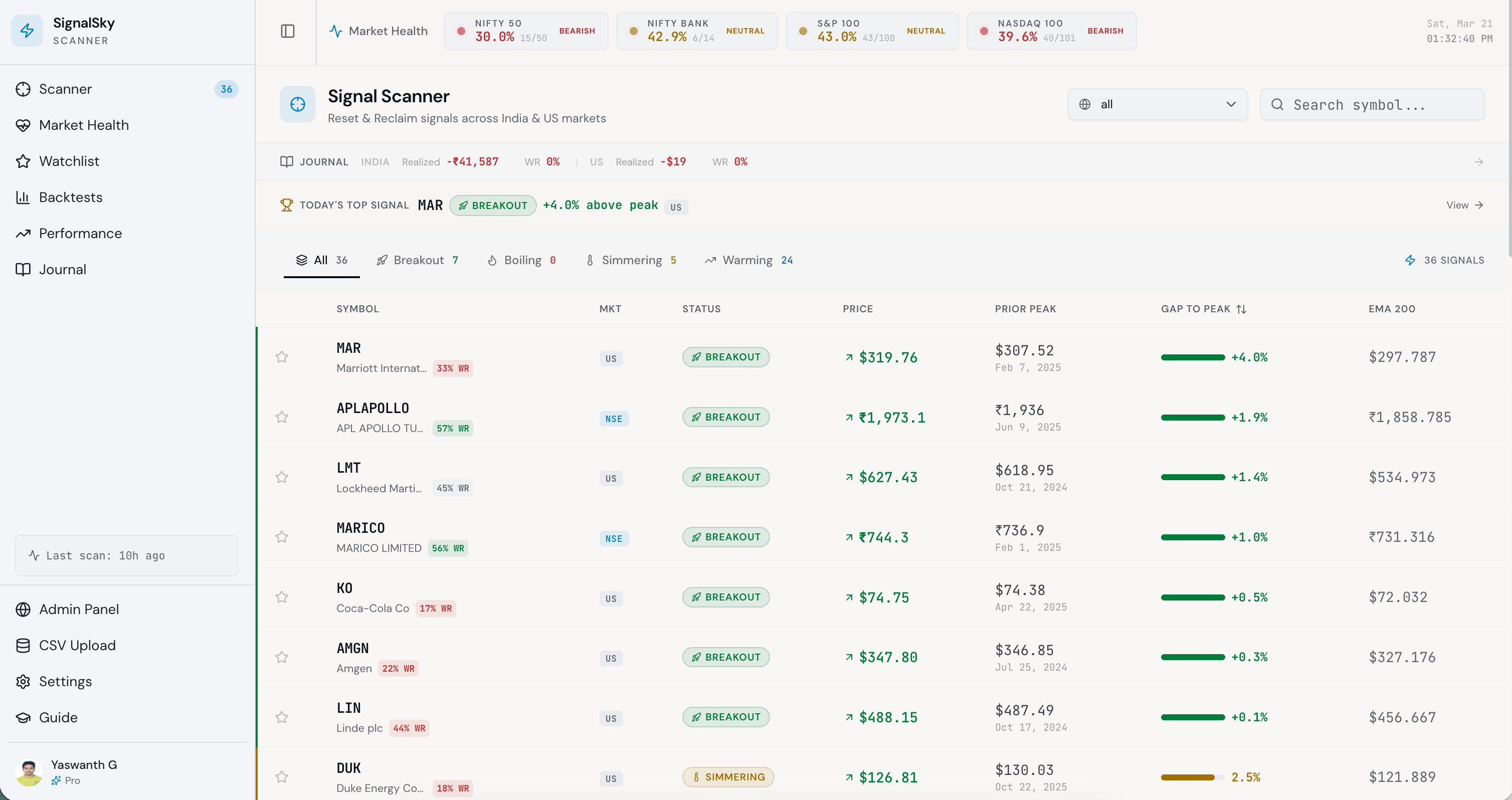1512x800 pixels.
Task: Toggle the sidebar panel icon
Action: (x=288, y=31)
